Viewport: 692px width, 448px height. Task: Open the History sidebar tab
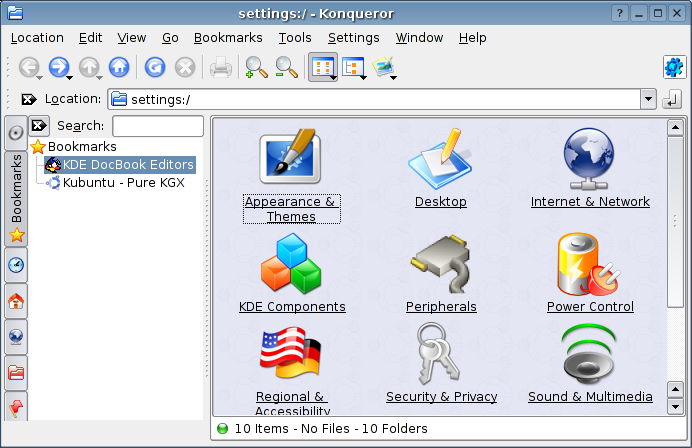[16, 265]
